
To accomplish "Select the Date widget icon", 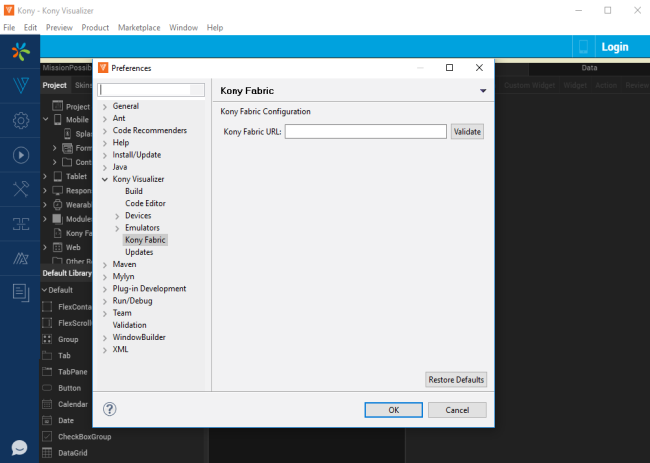I will pyautogui.click(x=47, y=420).
